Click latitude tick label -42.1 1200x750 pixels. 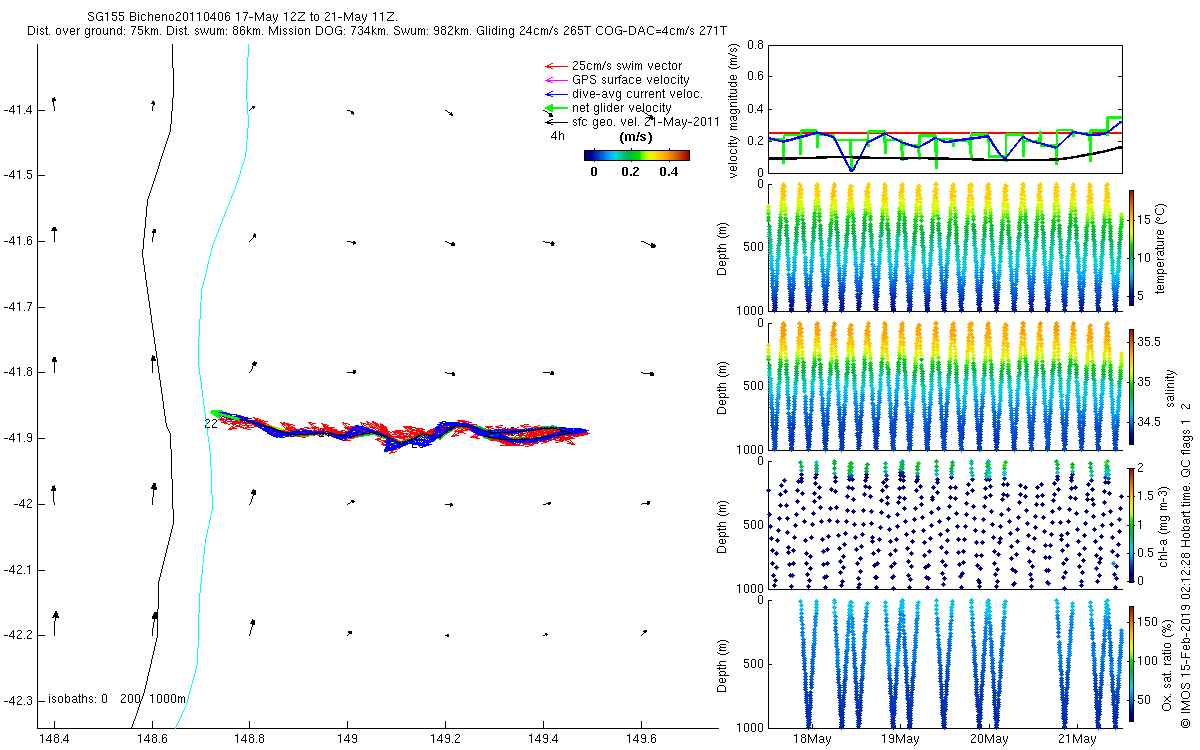coord(19,569)
